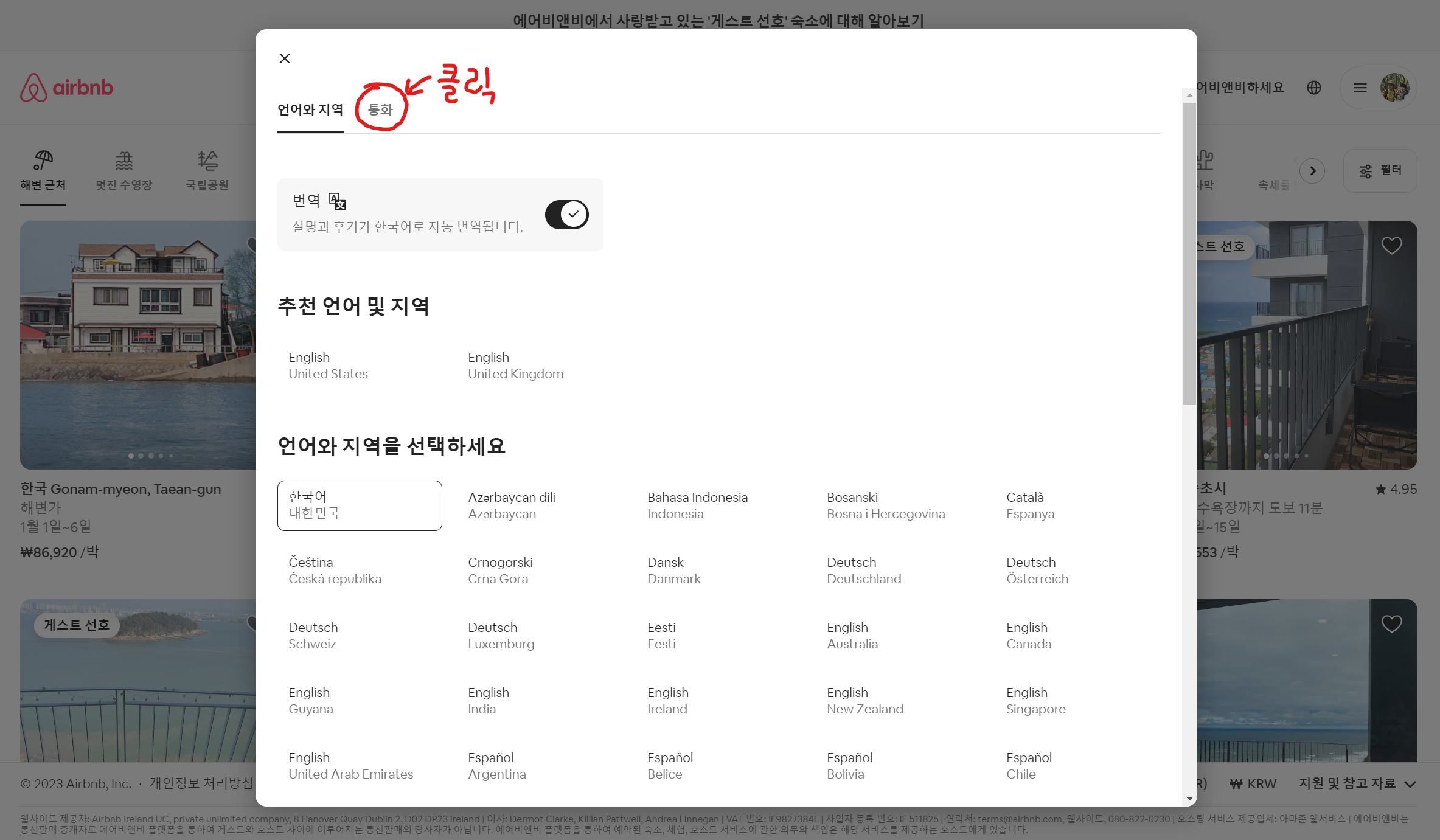The width and height of the screenshot is (1440, 840).
Task: Choose English Australia option
Action: (x=898, y=636)
